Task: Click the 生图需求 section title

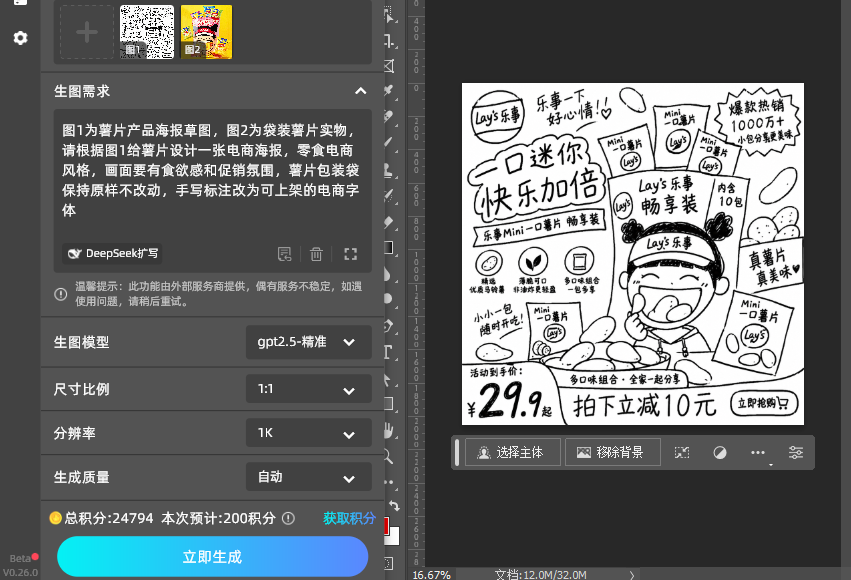Action: pos(82,91)
